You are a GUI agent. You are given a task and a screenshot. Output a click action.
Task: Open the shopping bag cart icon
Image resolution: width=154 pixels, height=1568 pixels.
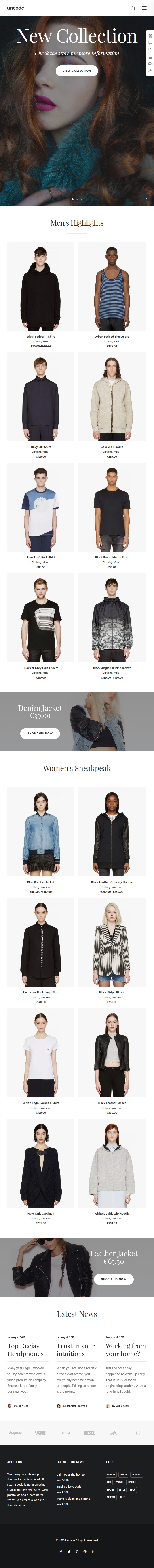click(x=133, y=8)
